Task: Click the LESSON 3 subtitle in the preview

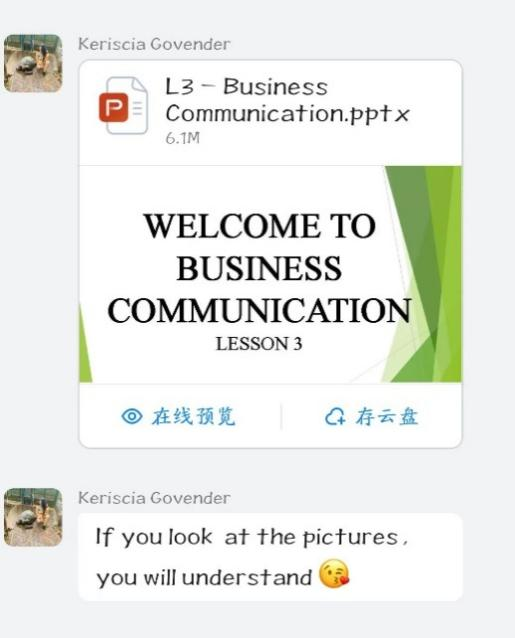Action: click(x=259, y=344)
